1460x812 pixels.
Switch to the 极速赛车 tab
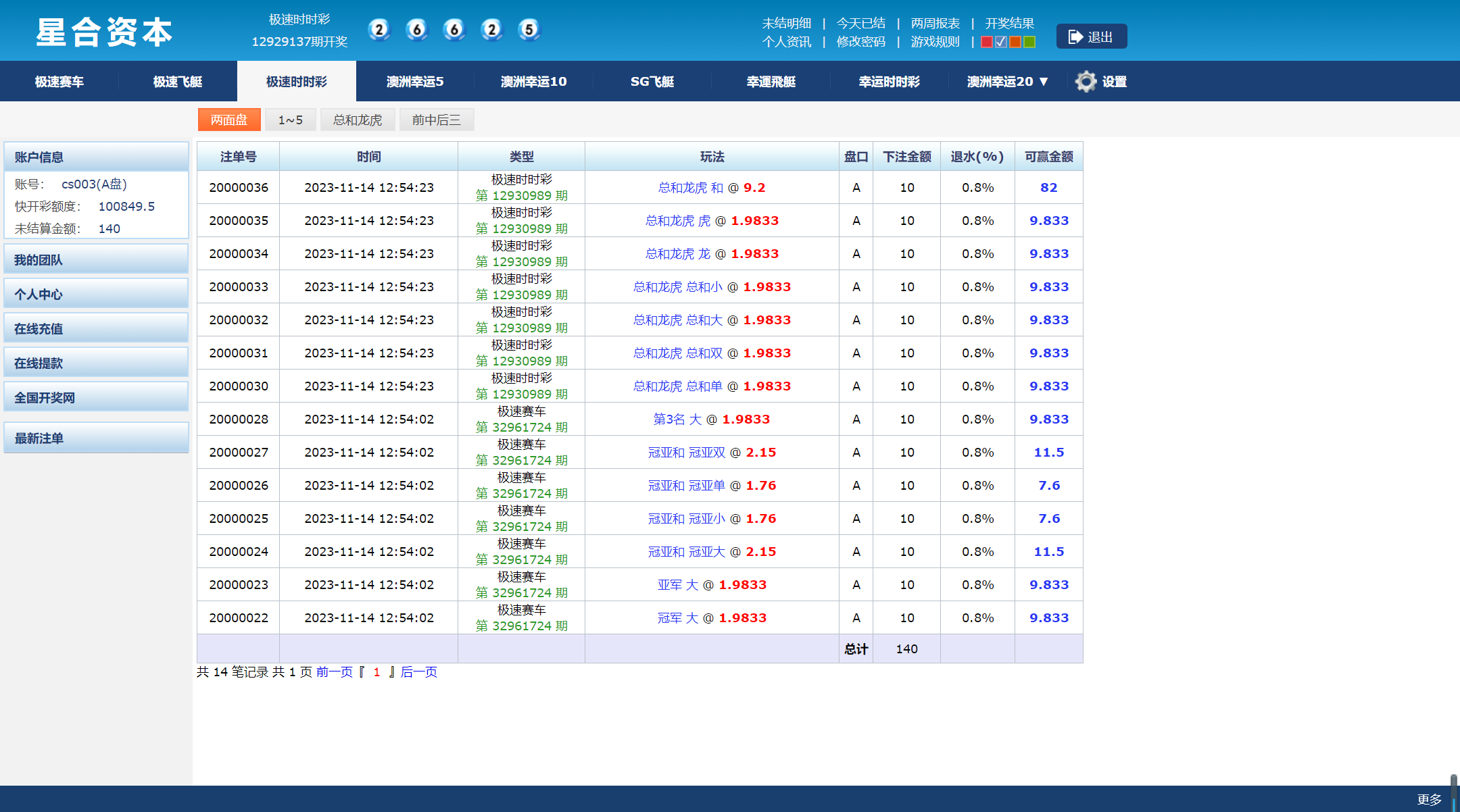point(59,82)
